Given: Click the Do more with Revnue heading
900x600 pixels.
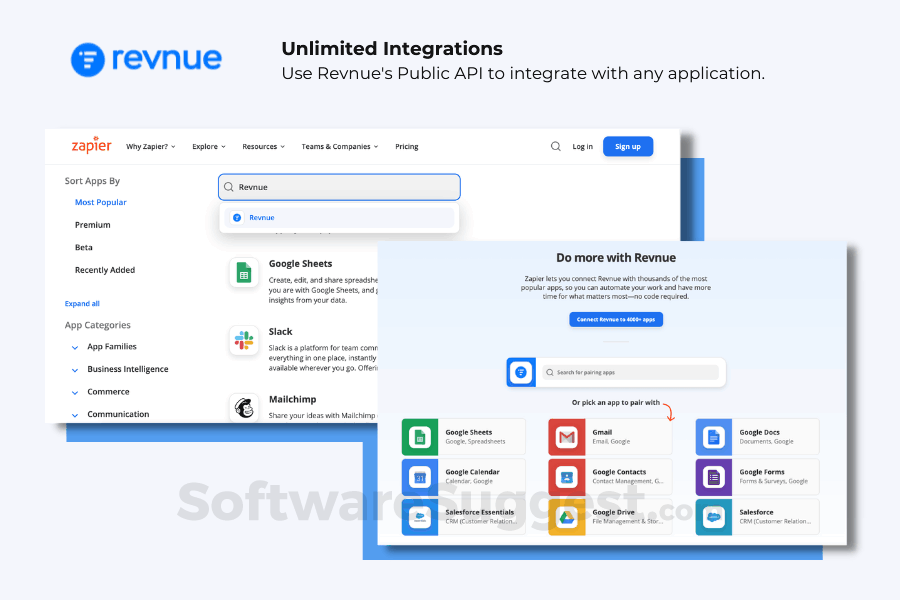Looking at the screenshot, I should tap(616, 258).
